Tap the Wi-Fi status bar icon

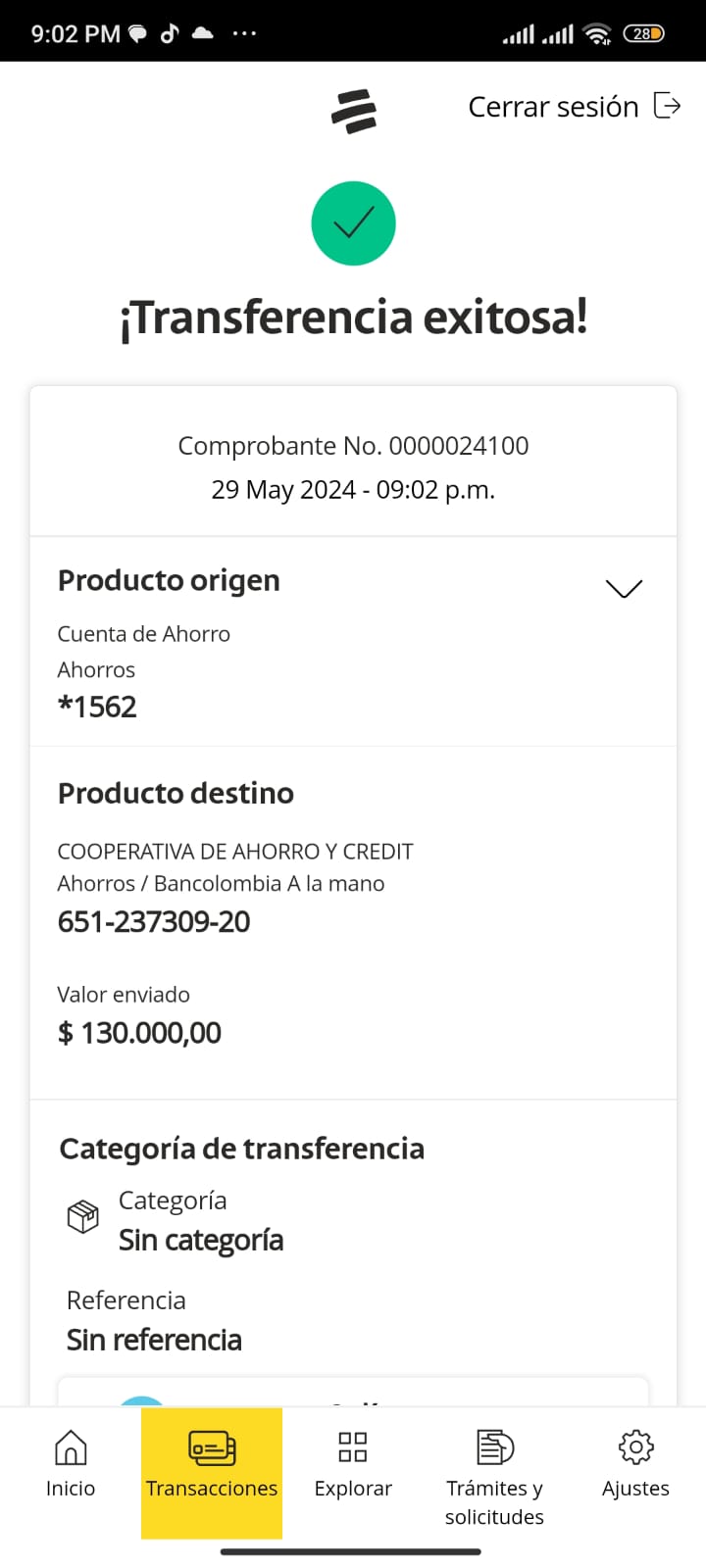tap(596, 34)
